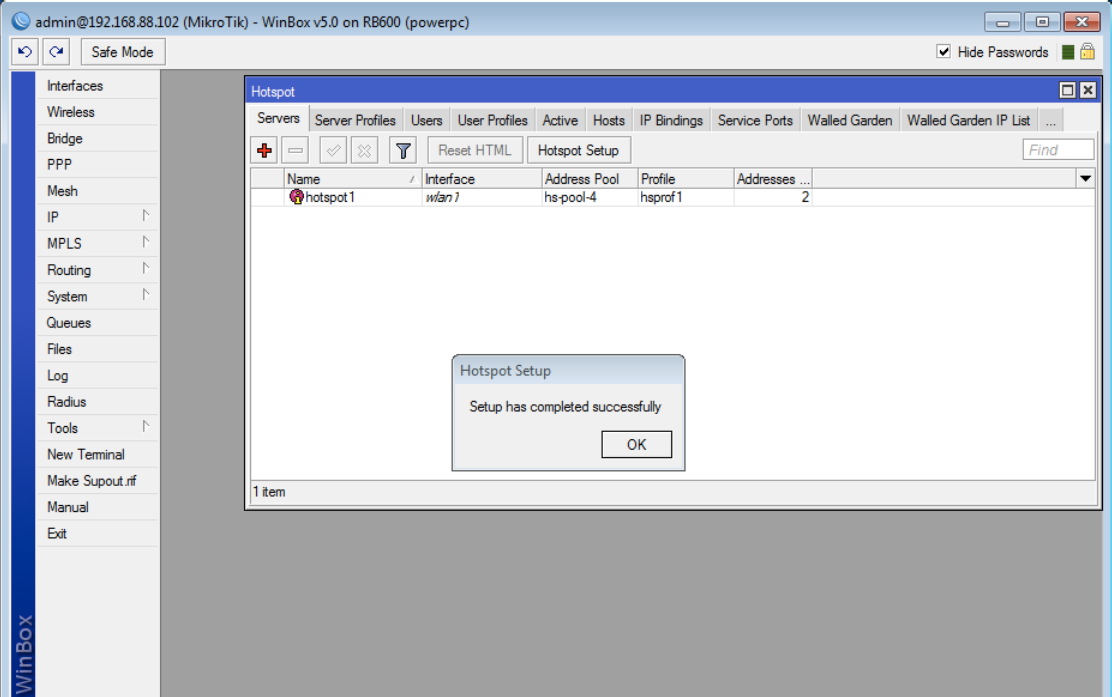Switch to the Service Ports tab
The image size is (1112, 697).
[755, 121]
